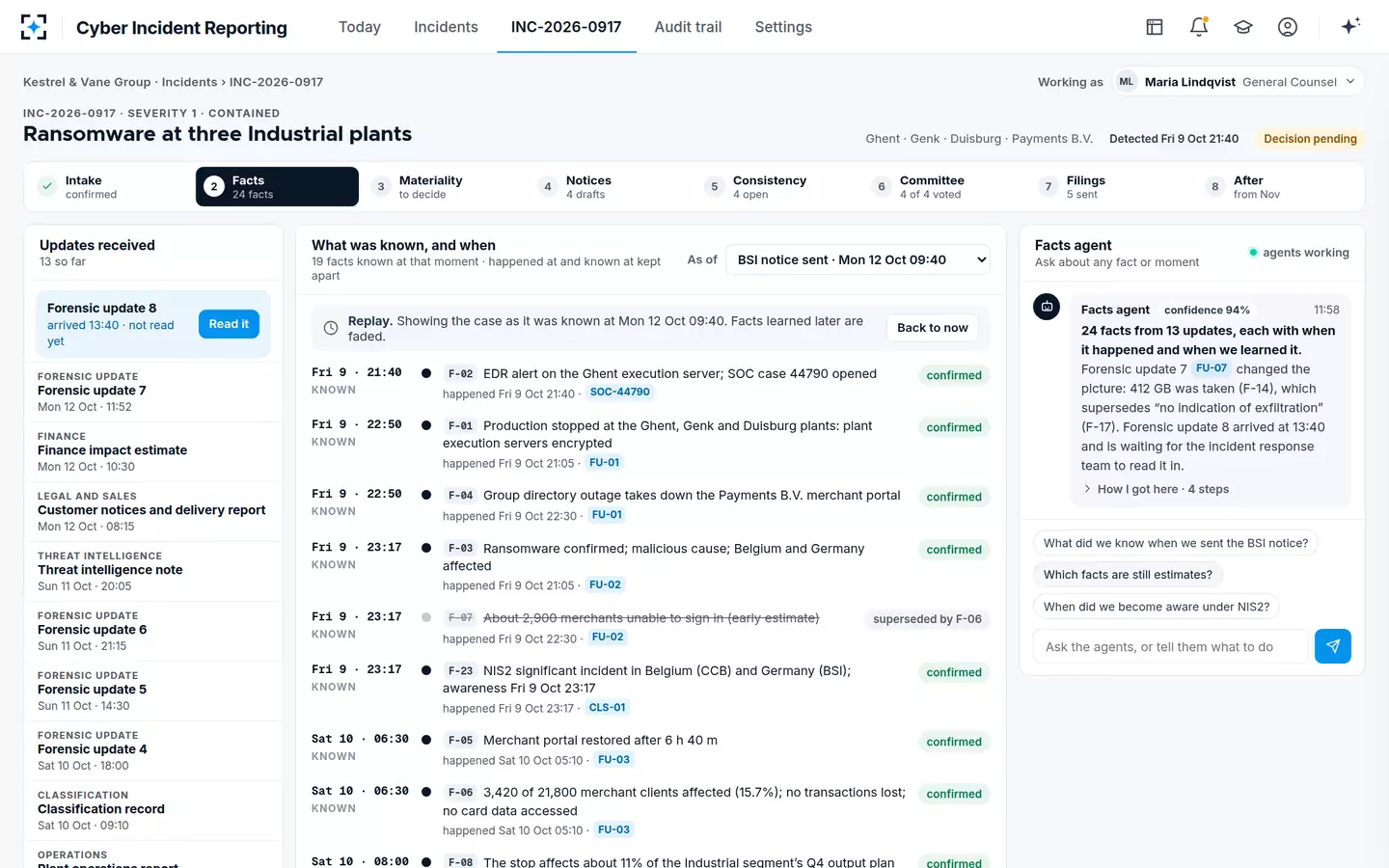This screenshot has width=1389, height=868.
Task: Click Read it on Forensic update 8
Action: 229,324
